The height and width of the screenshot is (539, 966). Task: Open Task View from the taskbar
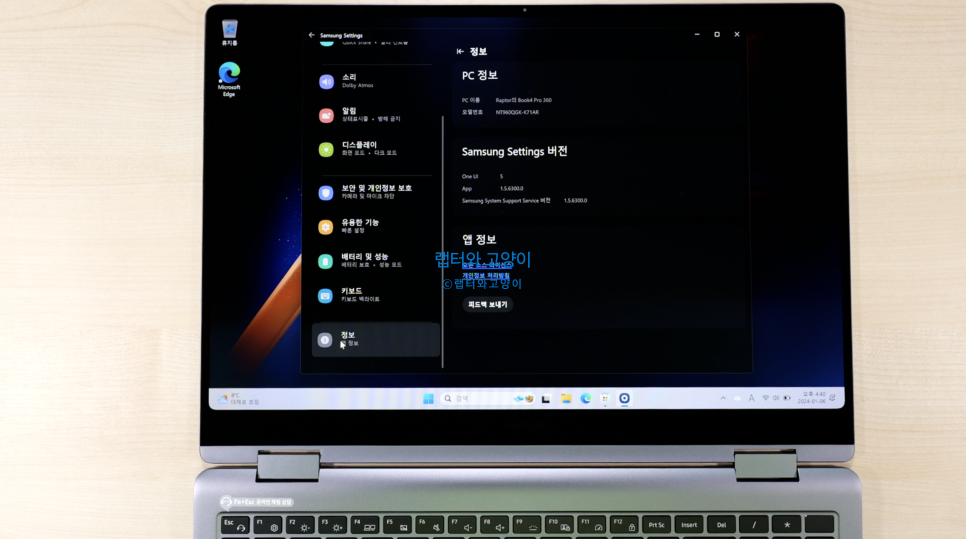tap(546, 399)
